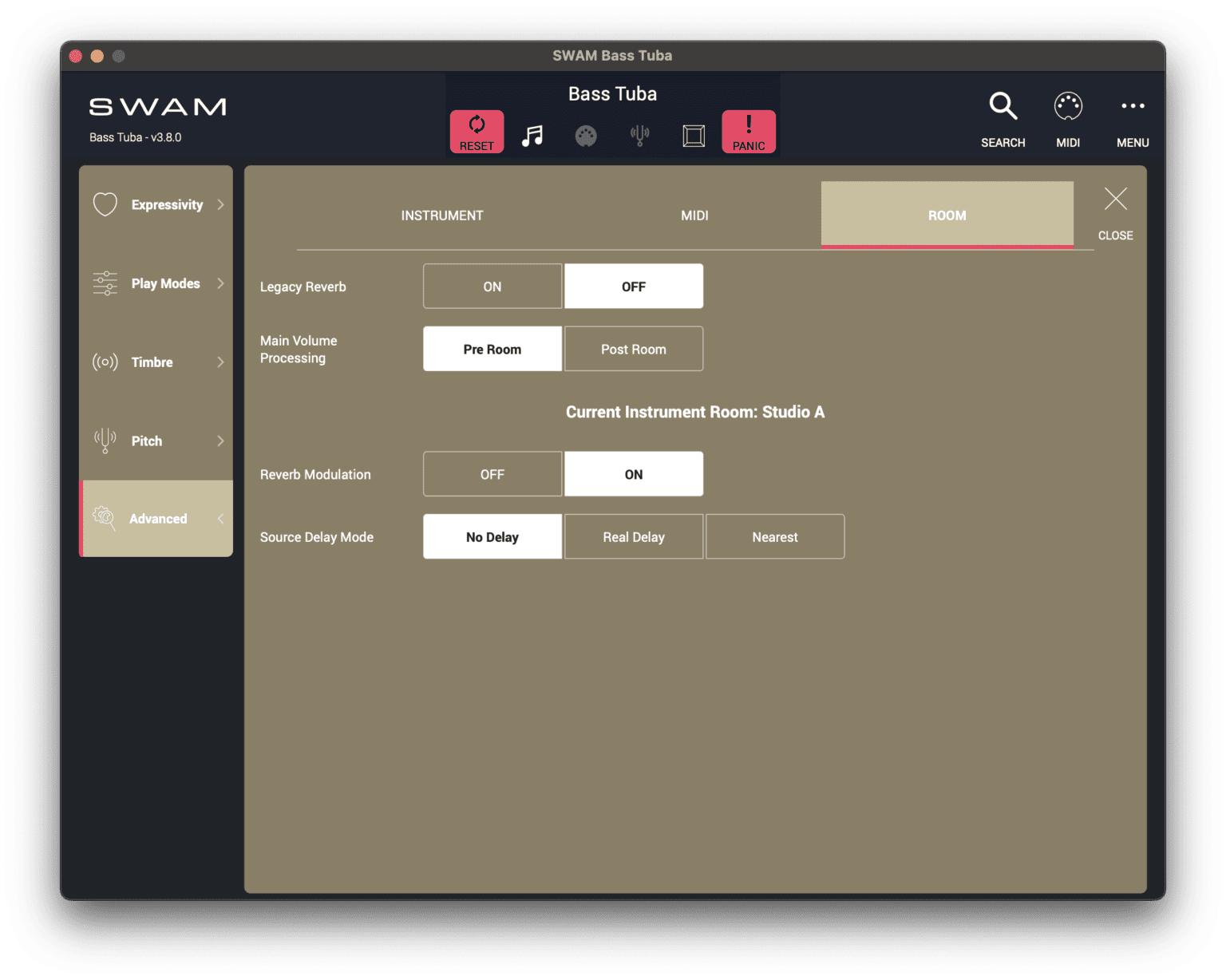Select Real Delay source mode
Viewport: 1226px width, 980px height.
coord(633,536)
